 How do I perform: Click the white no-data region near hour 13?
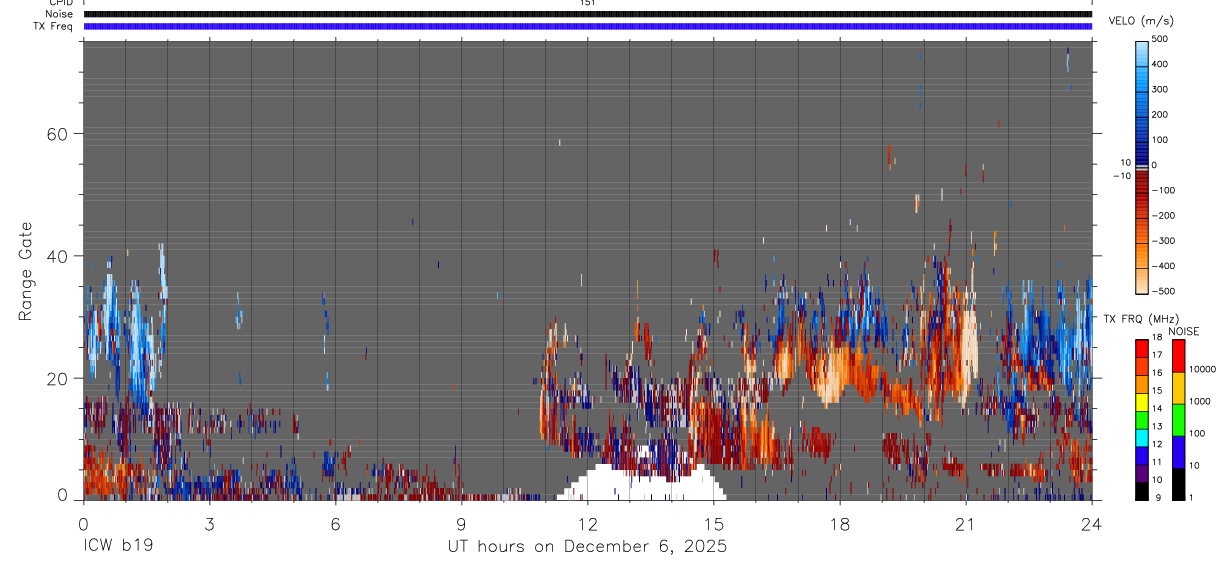(x=640, y=484)
